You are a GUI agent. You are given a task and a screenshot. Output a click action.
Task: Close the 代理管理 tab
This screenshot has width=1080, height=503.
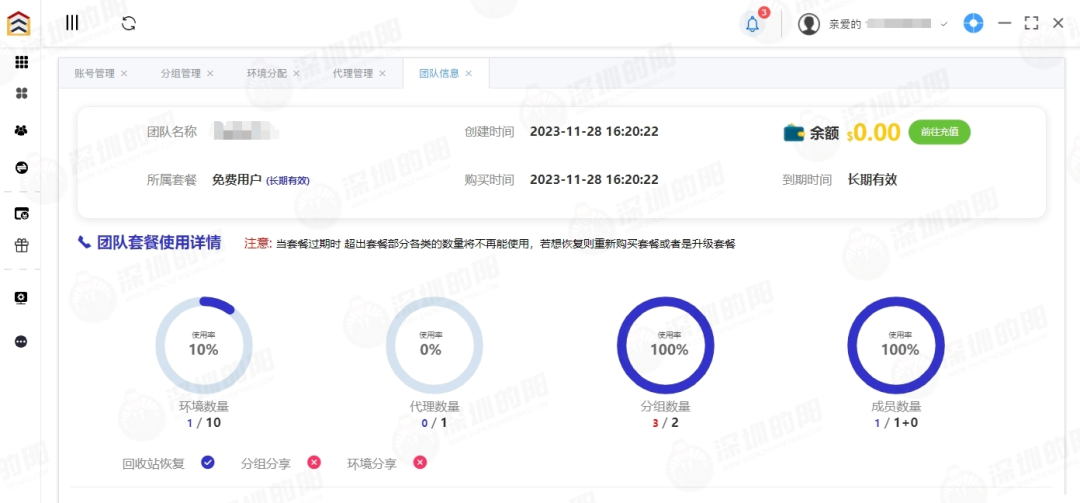point(382,74)
